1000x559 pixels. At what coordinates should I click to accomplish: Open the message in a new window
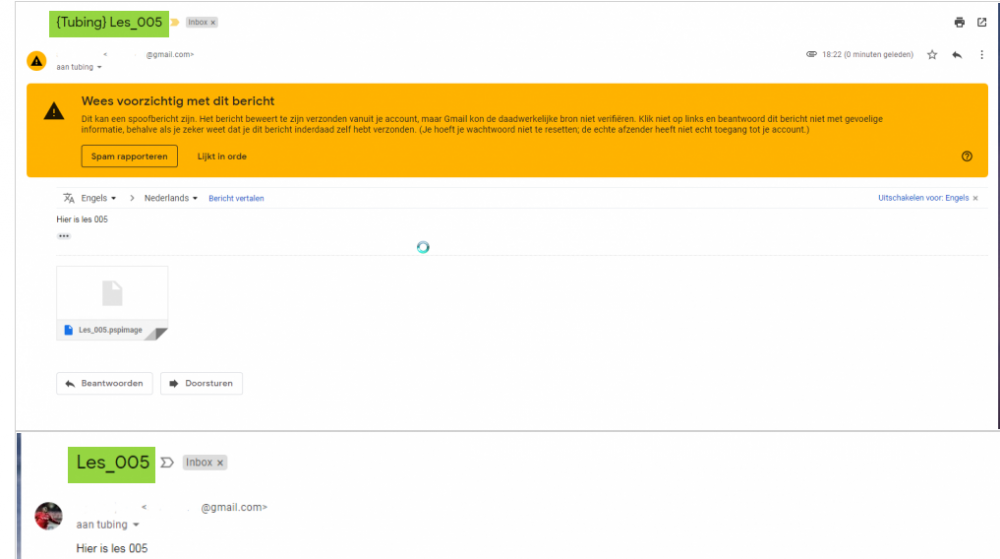pyautogui.click(x=982, y=22)
